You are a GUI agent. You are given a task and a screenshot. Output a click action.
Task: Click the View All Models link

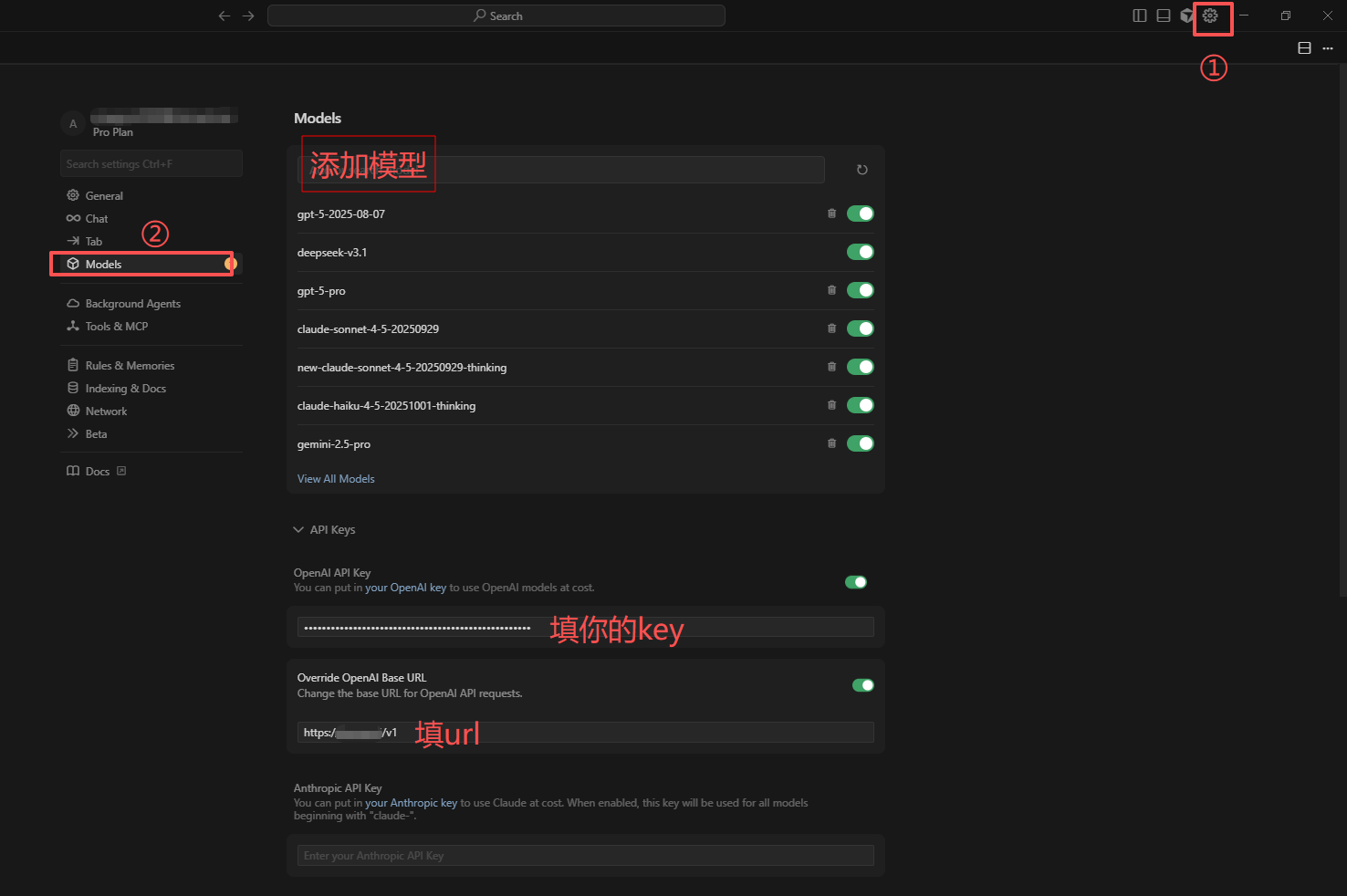point(336,479)
